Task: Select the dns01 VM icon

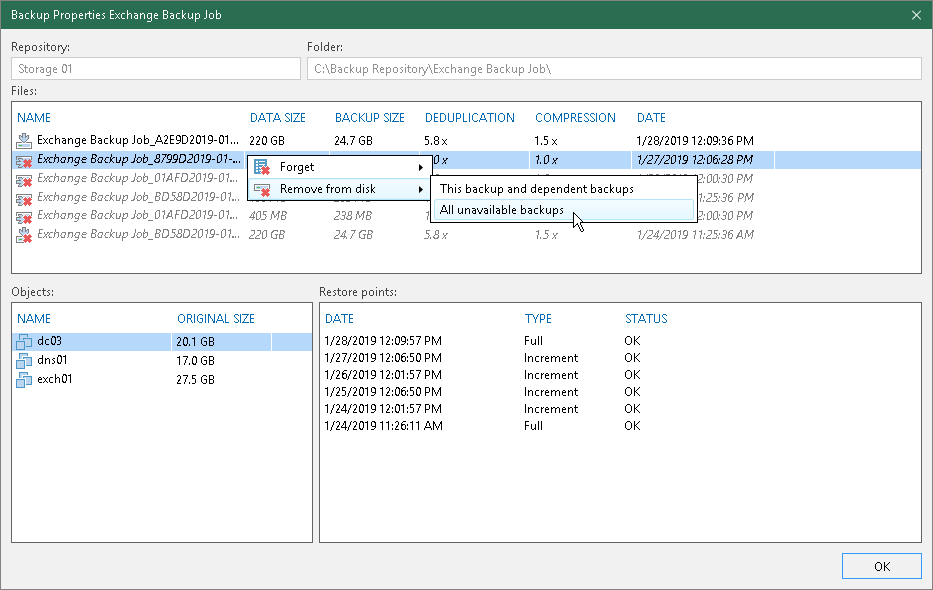Action: click(x=25, y=360)
